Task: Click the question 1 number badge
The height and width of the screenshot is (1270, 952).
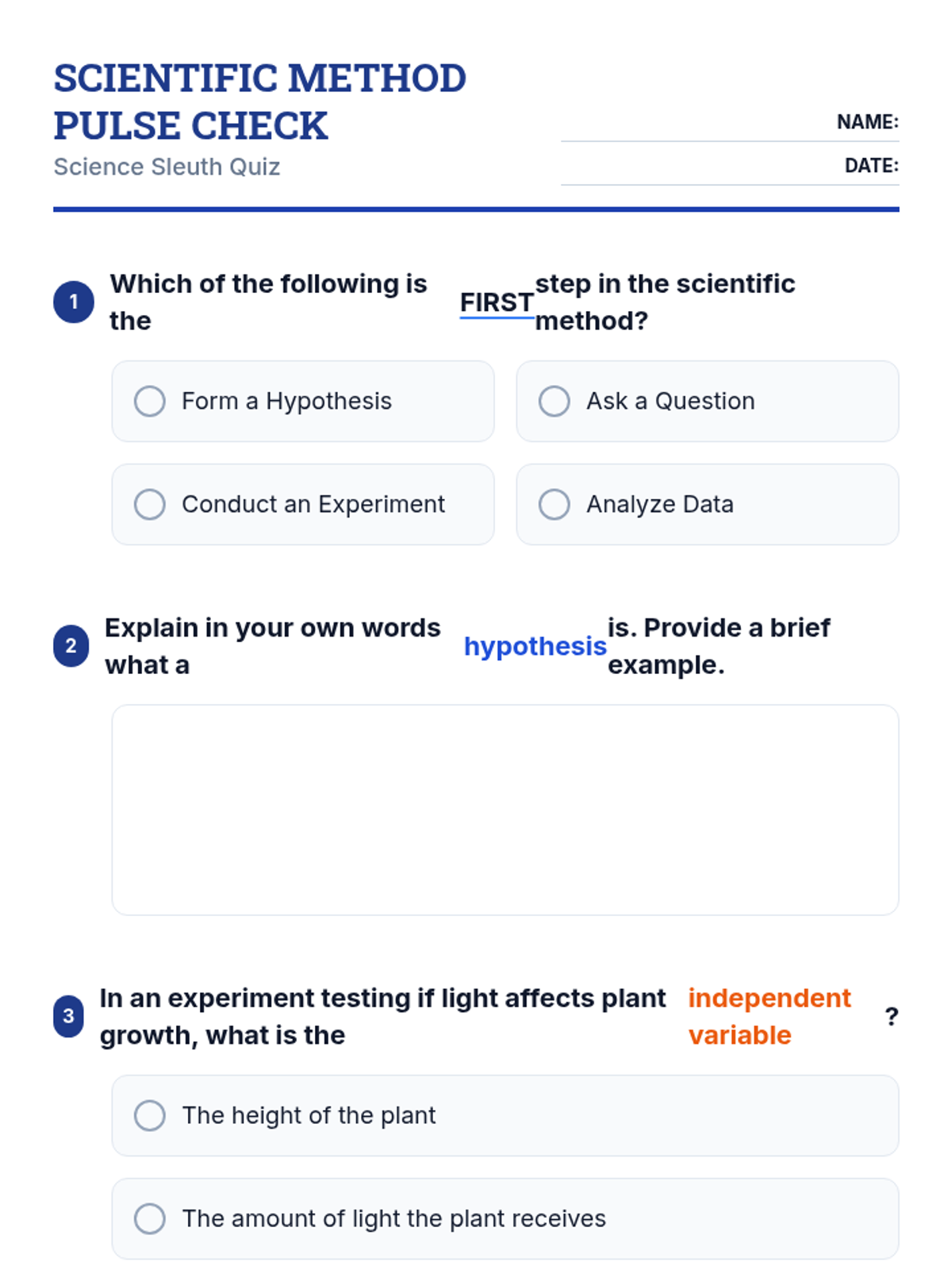Action: [x=74, y=302]
